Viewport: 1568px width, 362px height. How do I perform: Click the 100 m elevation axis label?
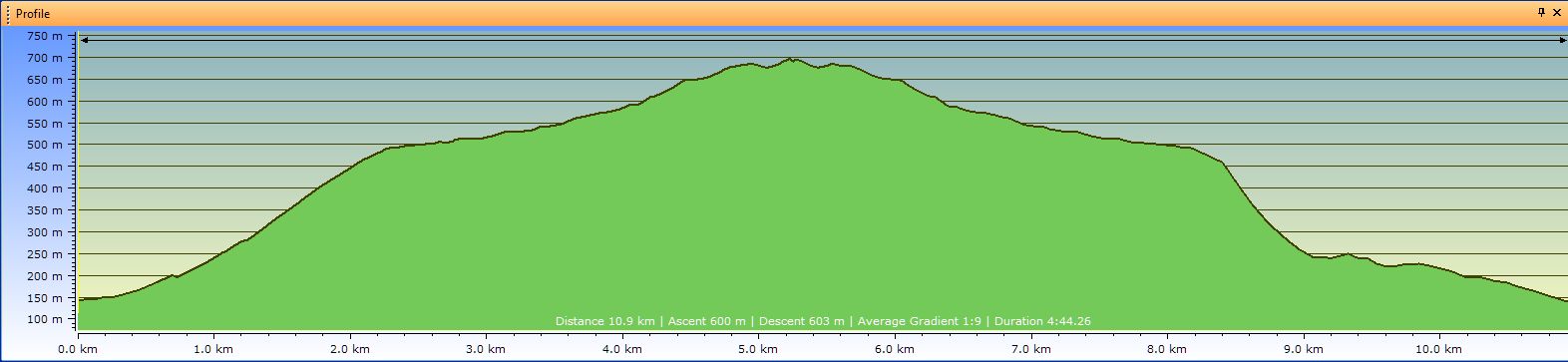(45, 319)
